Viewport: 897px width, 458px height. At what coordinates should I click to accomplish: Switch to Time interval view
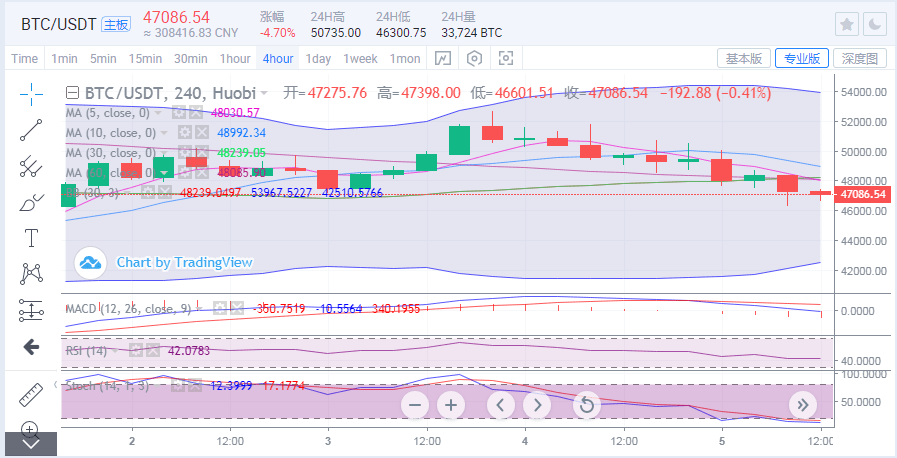(25, 58)
